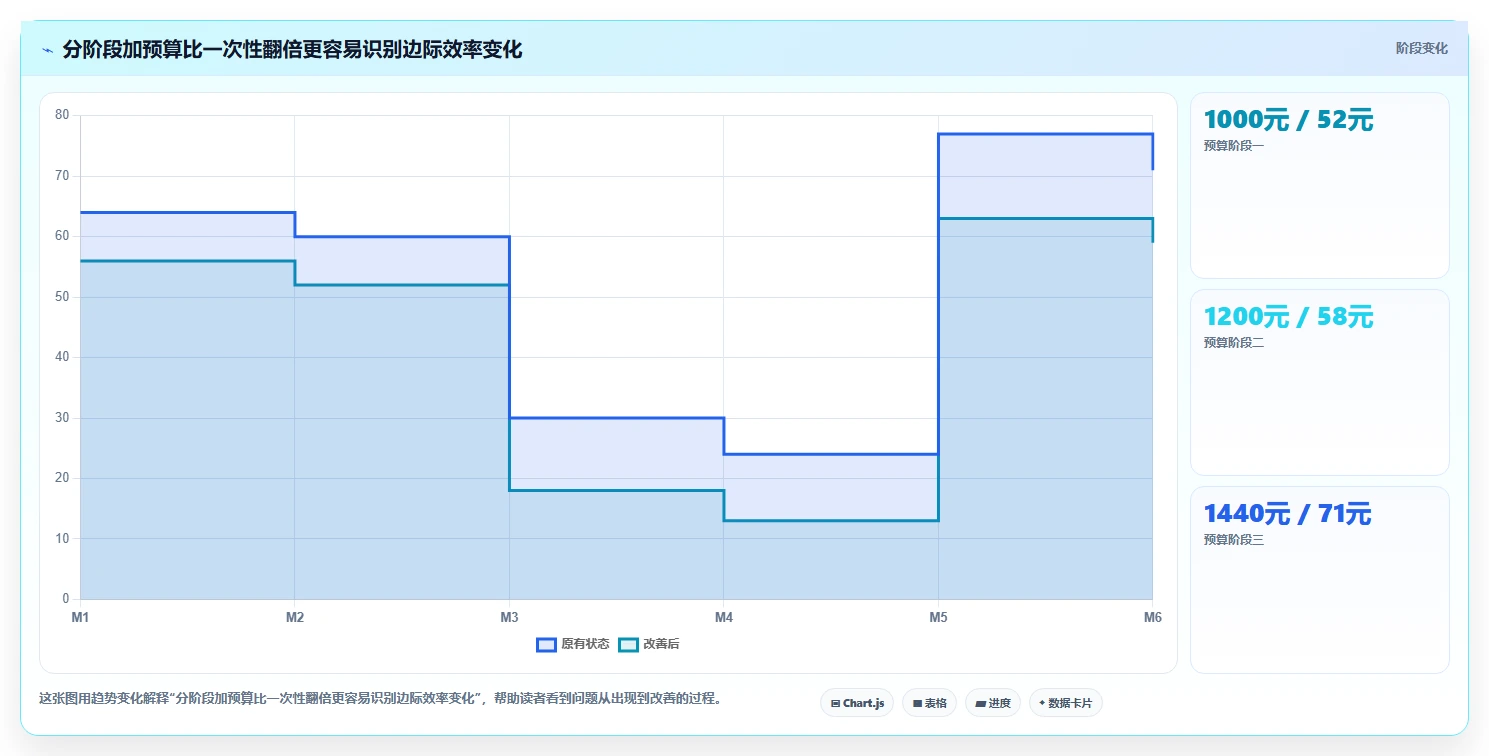Image resolution: width=1489 pixels, height=756 pixels.
Task: Click the 阶段变化 label in the header
Action: click(x=1421, y=48)
